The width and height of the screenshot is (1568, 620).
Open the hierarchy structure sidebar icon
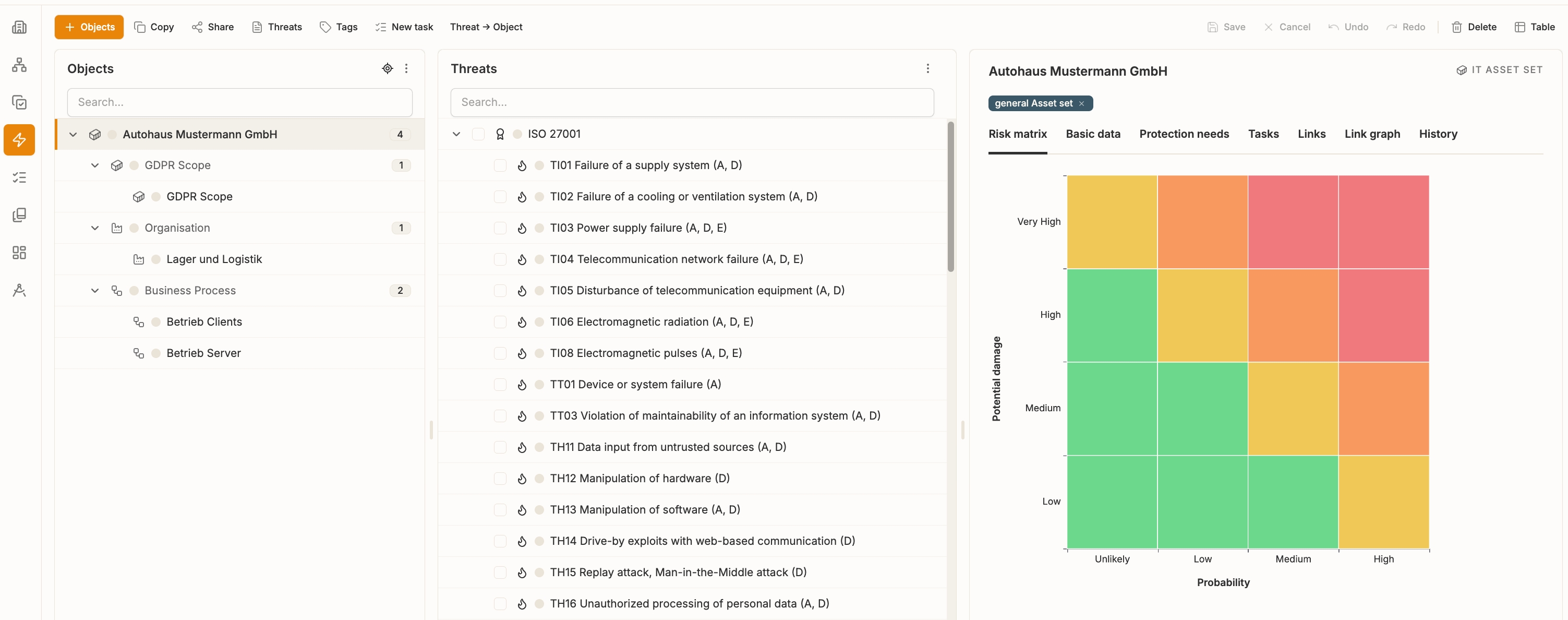coord(19,65)
